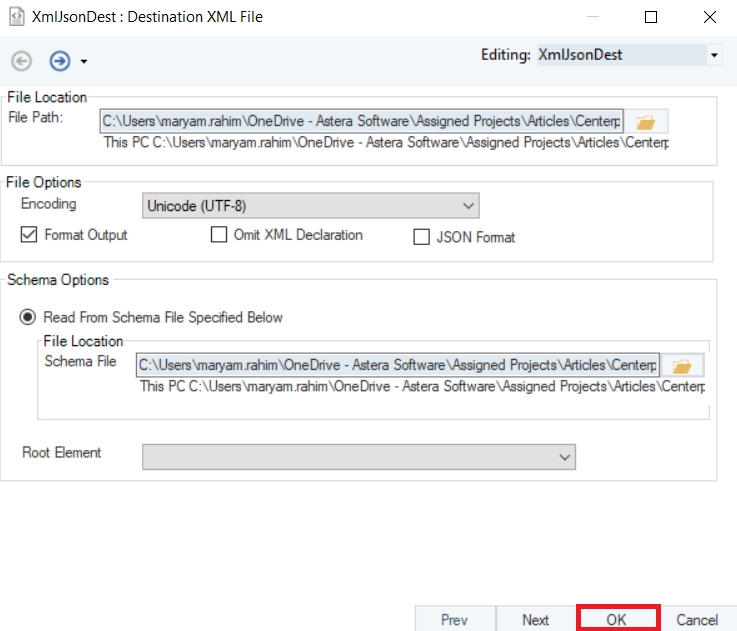The width and height of the screenshot is (737, 631).
Task: Click the Prev button
Action: coord(455,619)
